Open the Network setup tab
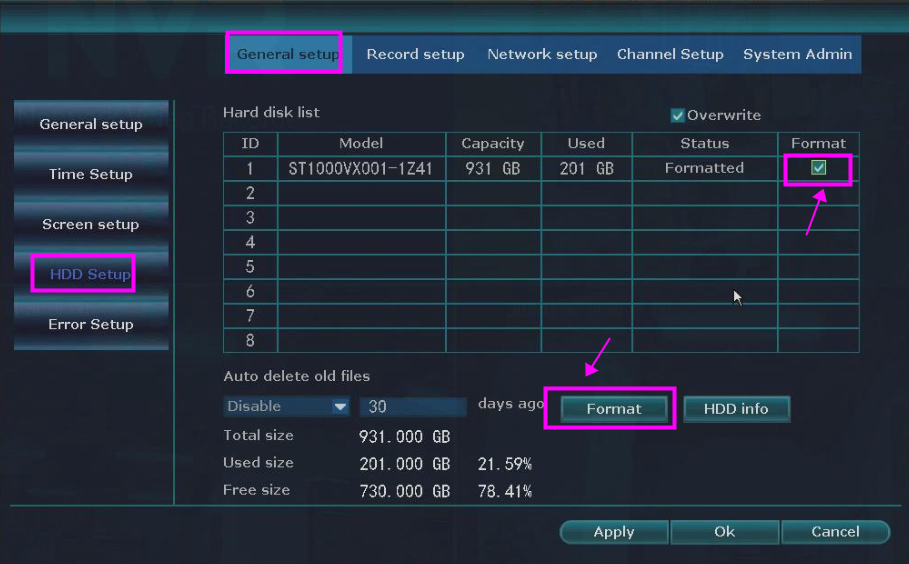Viewport: 909px width, 564px height. coord(541,54)
